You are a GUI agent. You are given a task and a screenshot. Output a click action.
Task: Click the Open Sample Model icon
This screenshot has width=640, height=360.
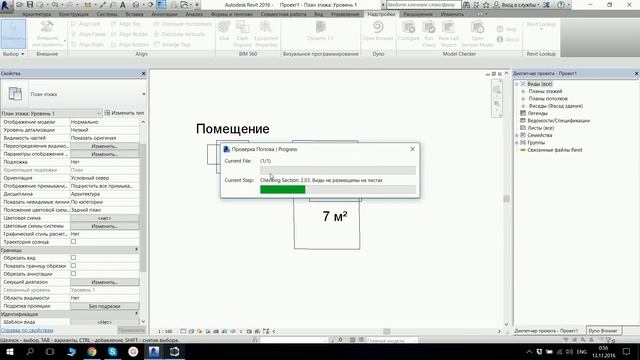tap(477, 27)
